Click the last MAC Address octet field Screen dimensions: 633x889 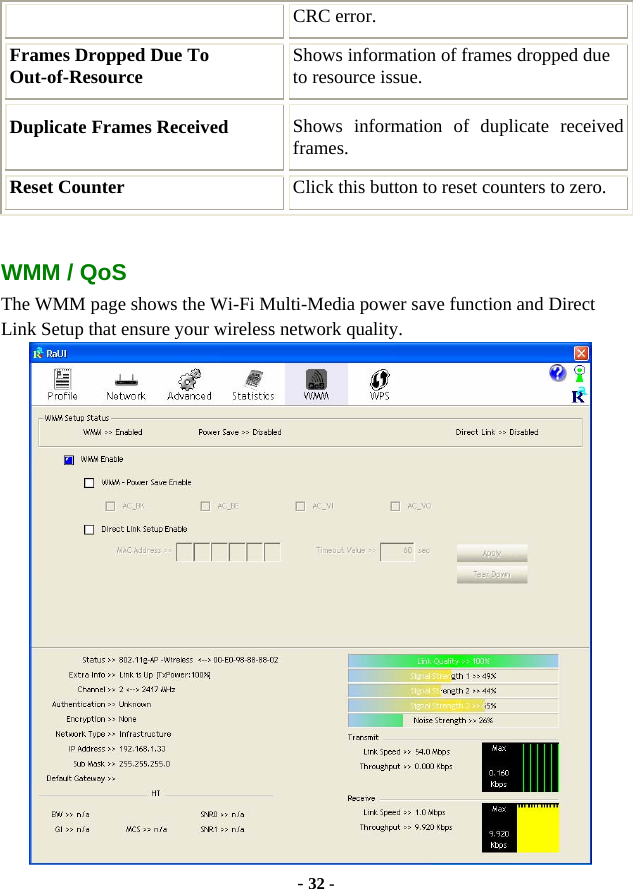tap(272, 552)
